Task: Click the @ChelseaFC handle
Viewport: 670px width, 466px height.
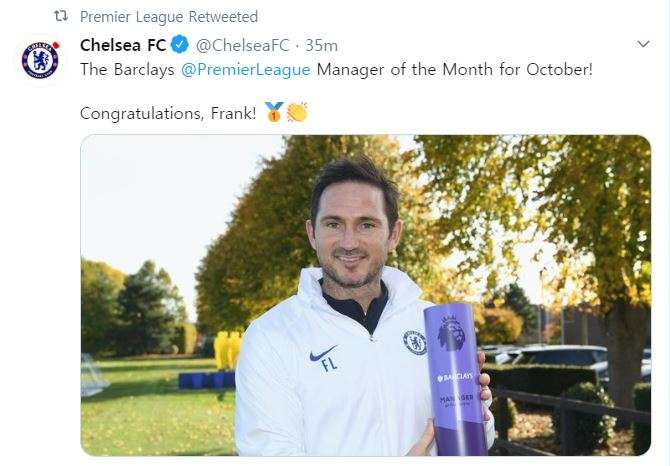Action: click(x=242, y=45)
